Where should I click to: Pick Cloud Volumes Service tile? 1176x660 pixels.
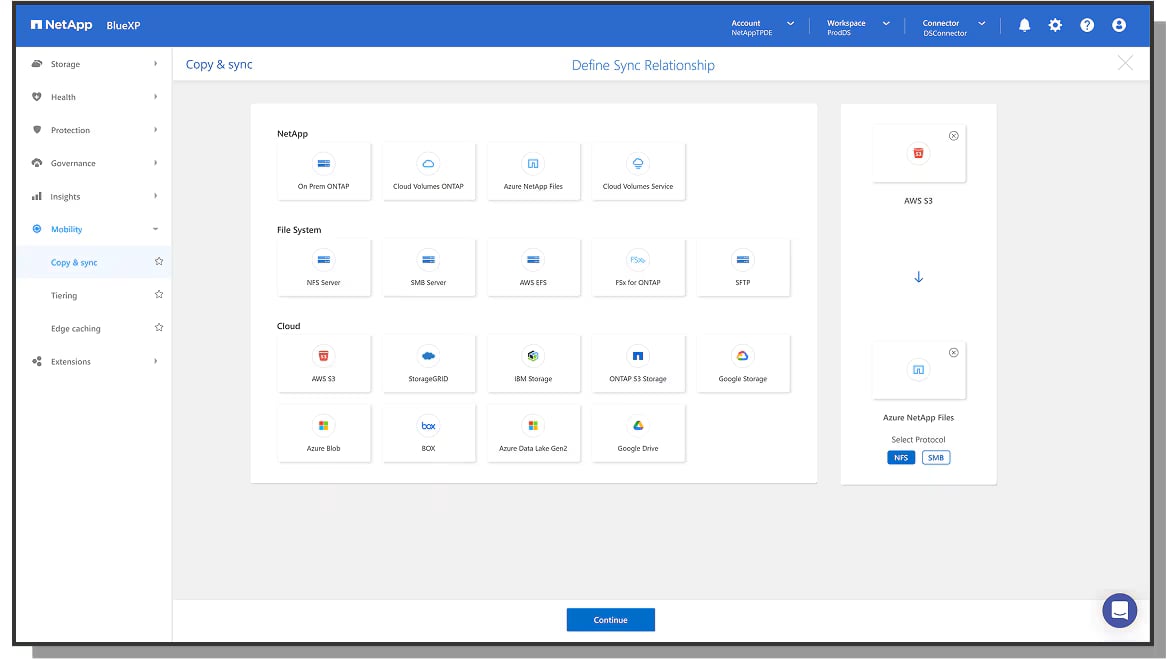click(638, 172)
